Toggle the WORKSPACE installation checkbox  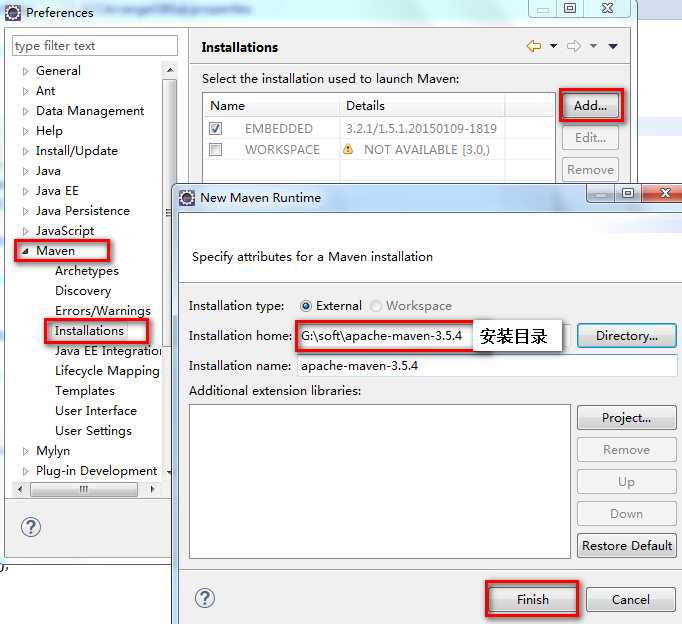[x=215, y=149]
